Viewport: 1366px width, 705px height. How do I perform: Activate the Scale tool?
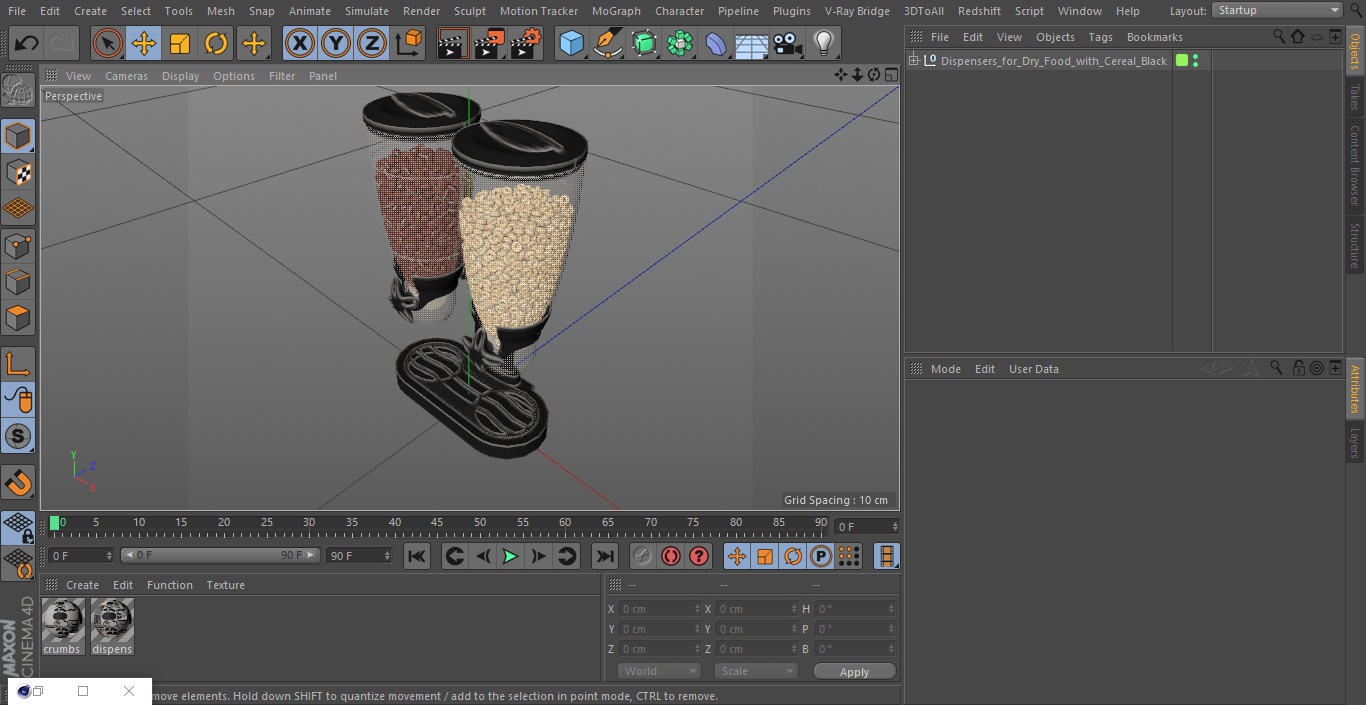(180, 43)
